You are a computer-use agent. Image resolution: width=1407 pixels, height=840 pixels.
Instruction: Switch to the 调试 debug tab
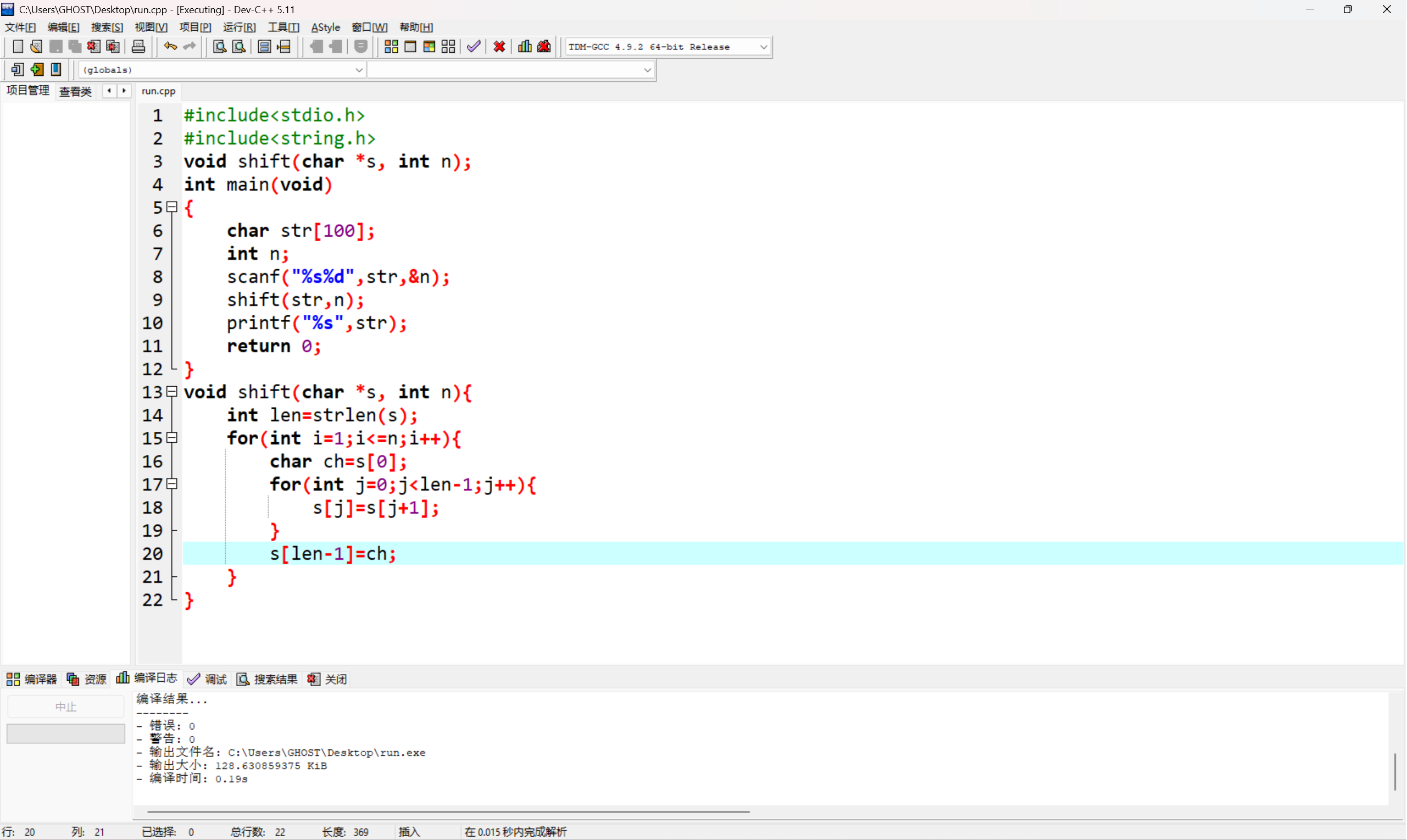[x=208, y=679]
